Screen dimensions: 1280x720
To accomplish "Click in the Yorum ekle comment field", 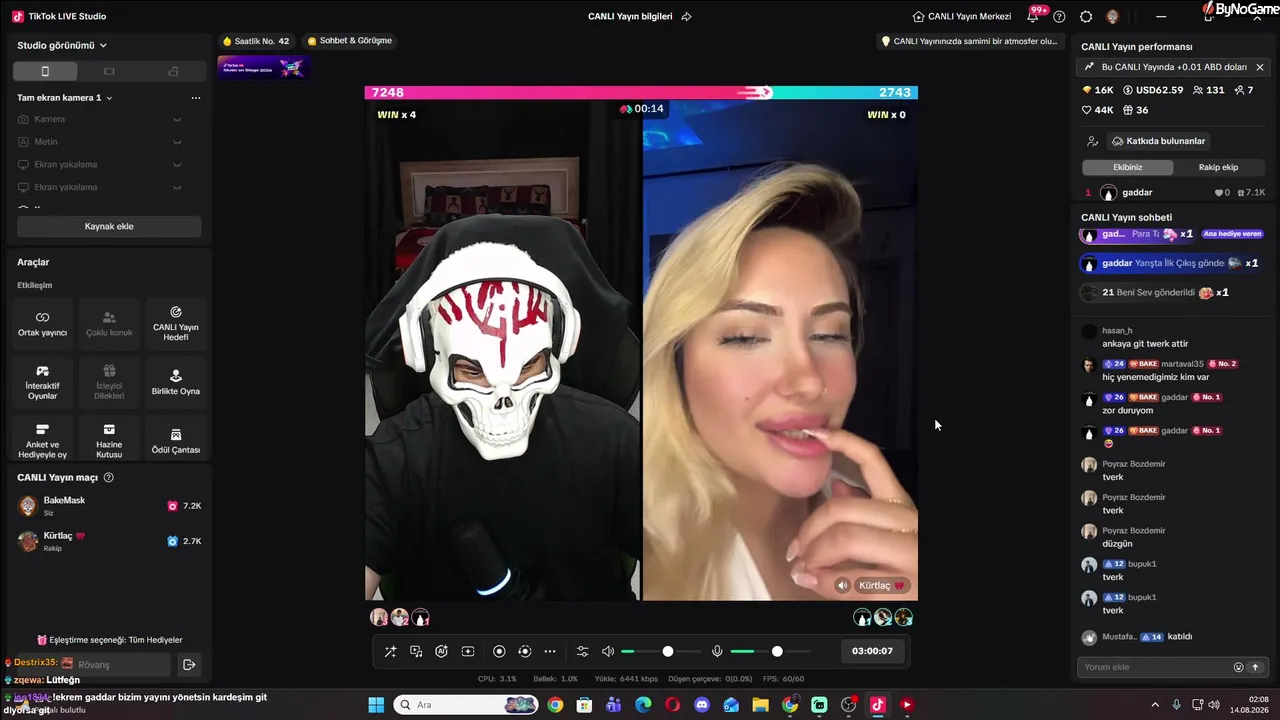I will 1156,667.
